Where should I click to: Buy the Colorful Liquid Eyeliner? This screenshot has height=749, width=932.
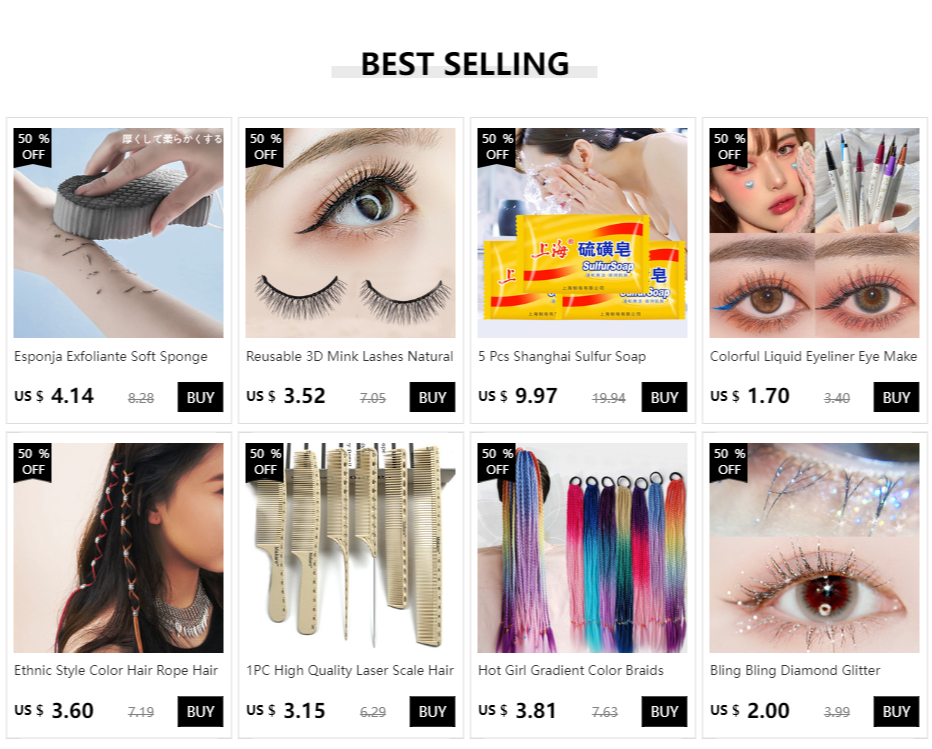[896, 397]
